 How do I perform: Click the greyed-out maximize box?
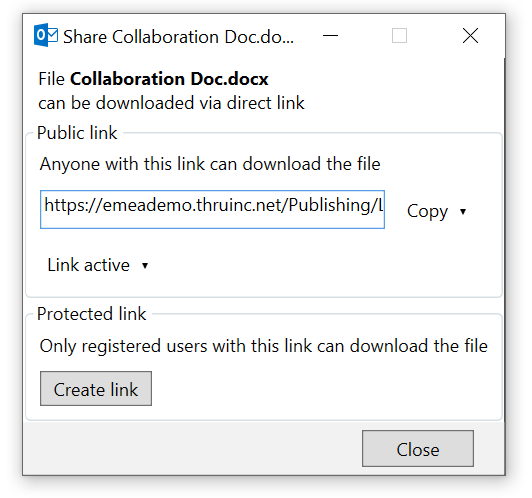[x=399, y=36]
